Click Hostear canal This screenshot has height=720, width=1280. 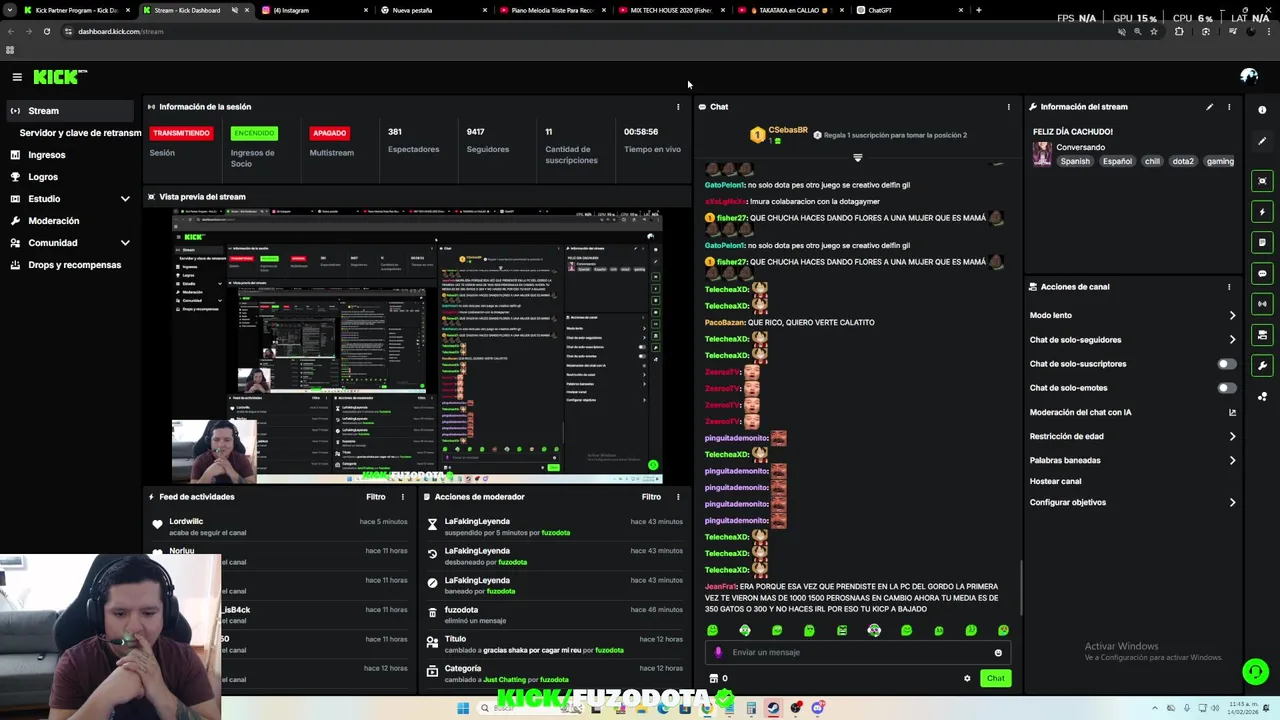pyautogui.click(x=1055, y=482)
